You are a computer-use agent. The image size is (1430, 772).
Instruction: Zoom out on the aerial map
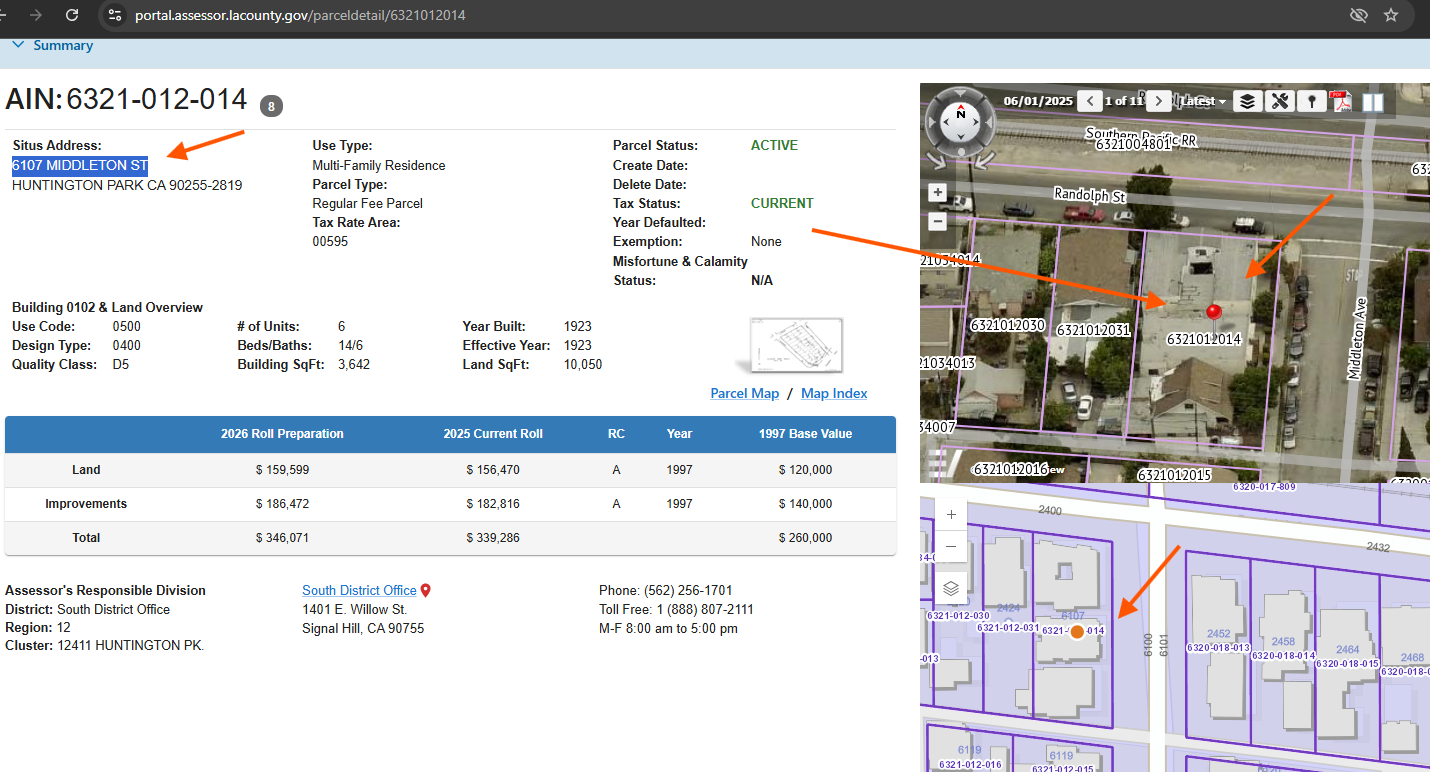click(x=937, y=221)
